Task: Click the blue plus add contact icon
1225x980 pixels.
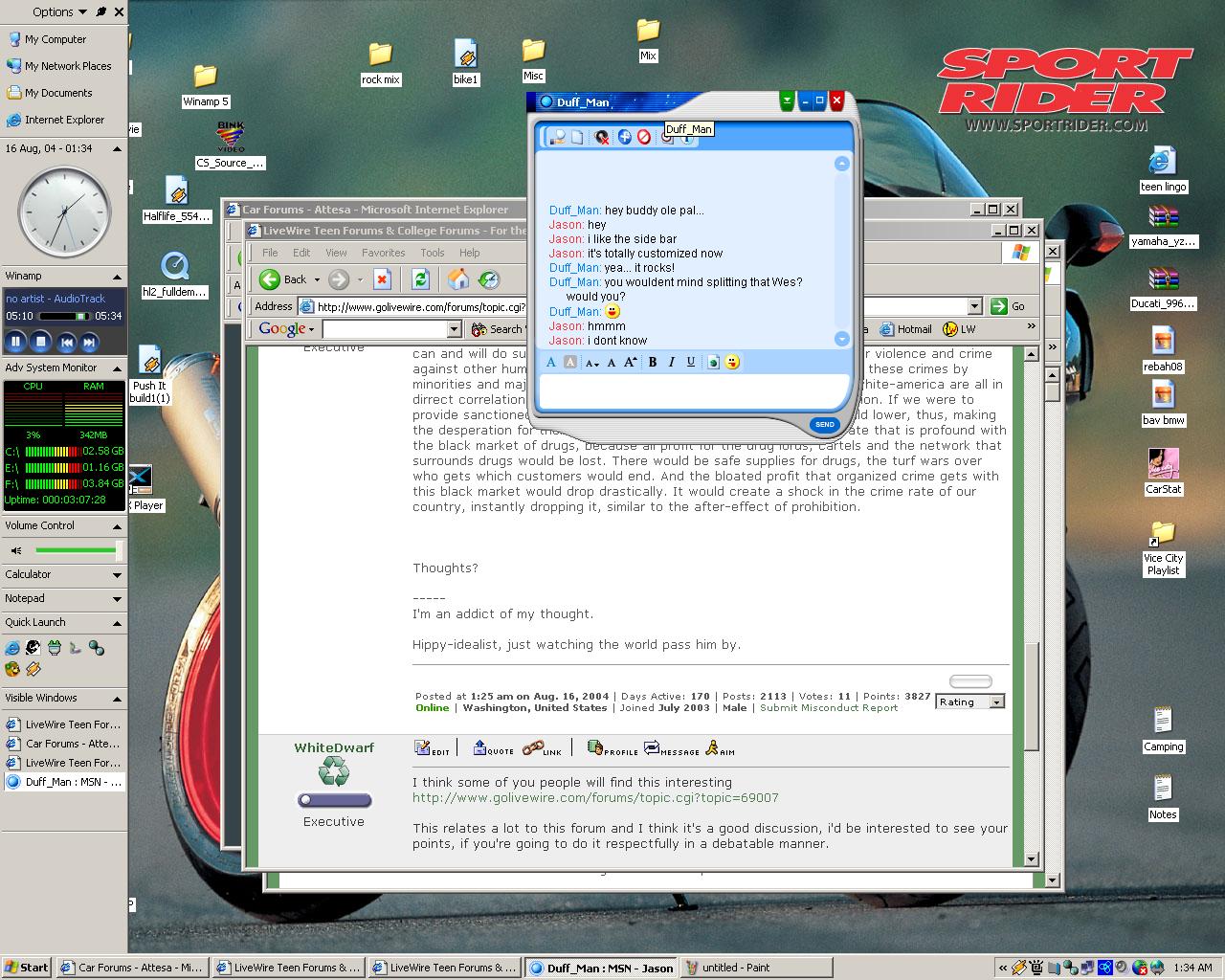Action: 624,137
